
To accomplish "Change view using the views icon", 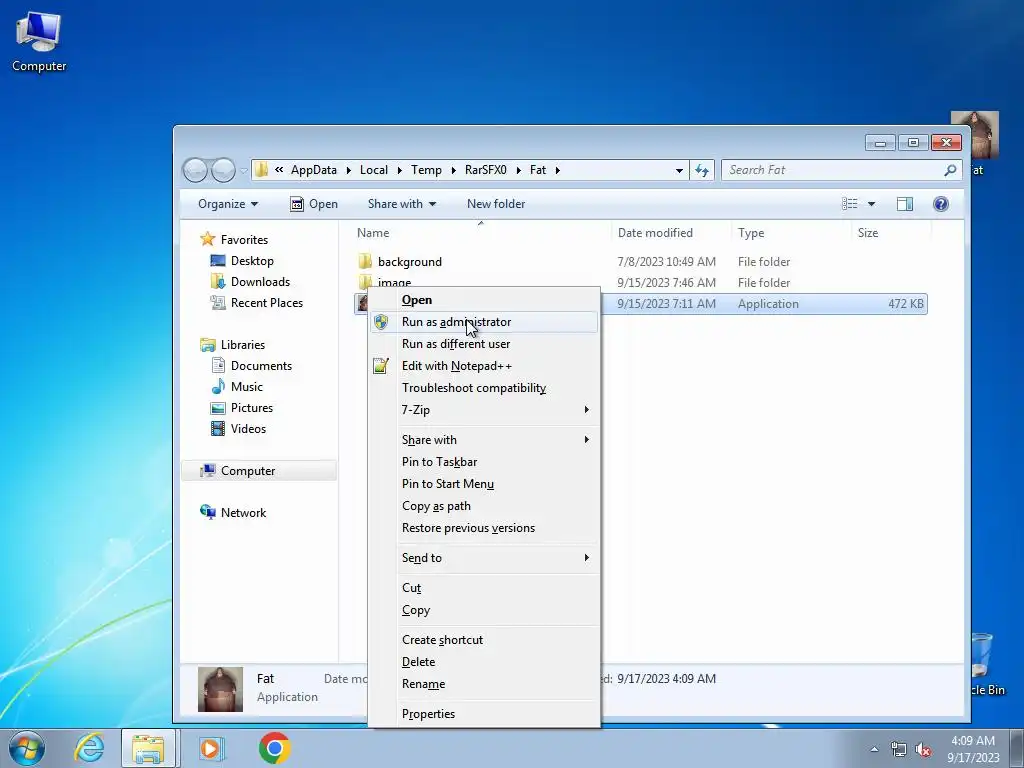I will click(x=850, y=204).
